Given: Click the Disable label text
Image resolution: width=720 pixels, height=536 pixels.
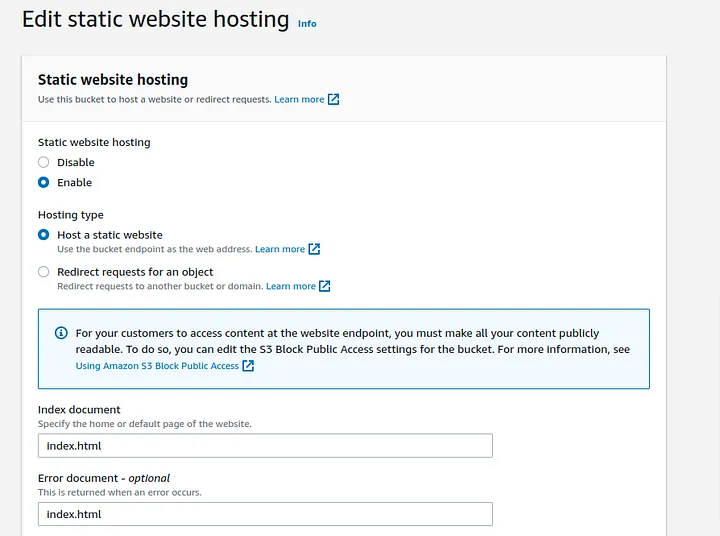Looking at the screenshot, I should (x=76, y=162).
